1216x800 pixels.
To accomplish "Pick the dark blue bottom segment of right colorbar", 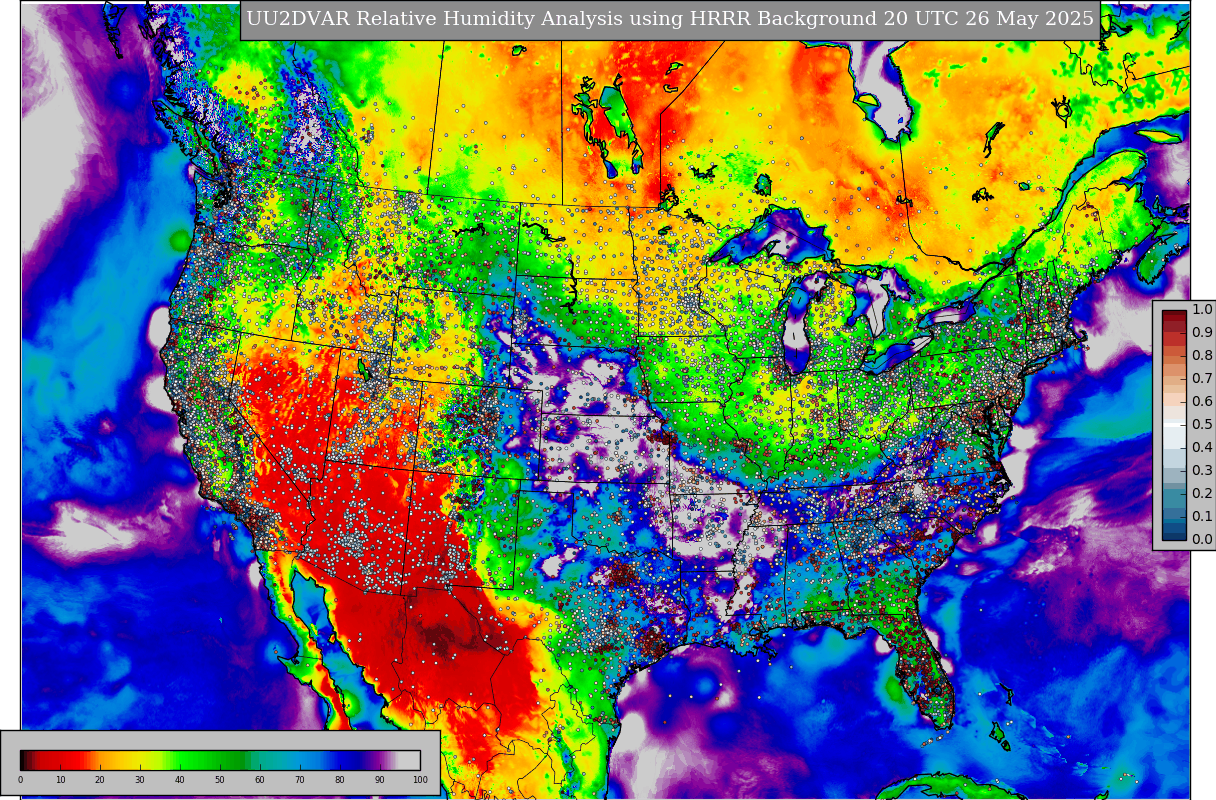I will click(1174, 534).
